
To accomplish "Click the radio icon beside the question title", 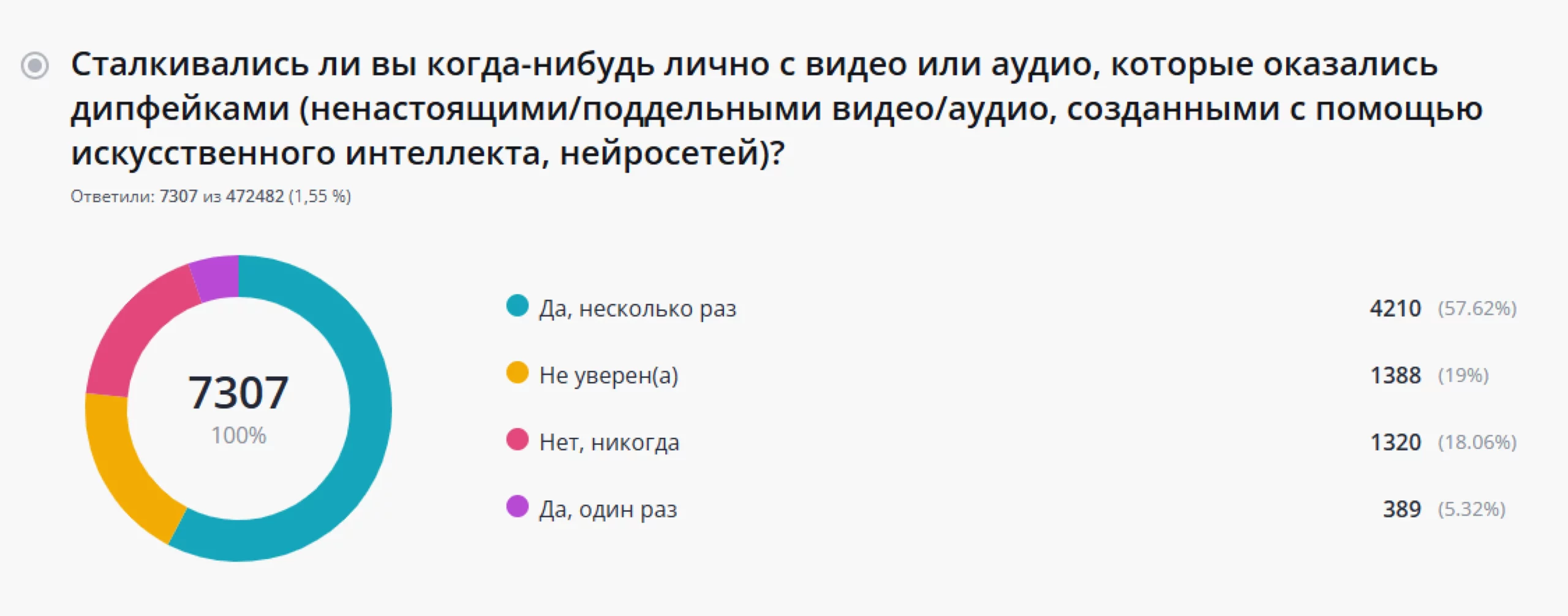I will (35, 66).
